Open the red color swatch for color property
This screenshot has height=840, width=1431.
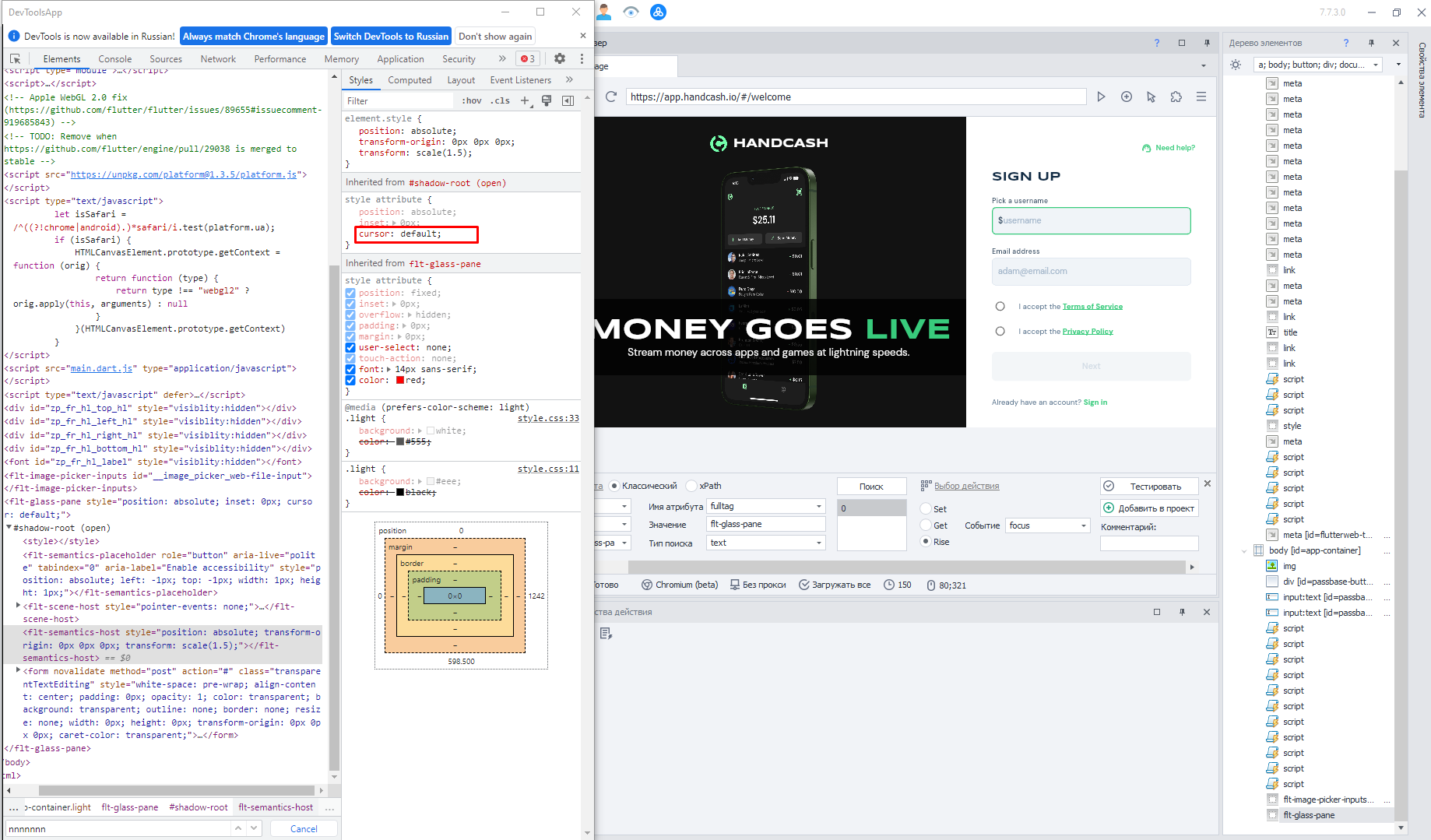click(x=400, y=381)
